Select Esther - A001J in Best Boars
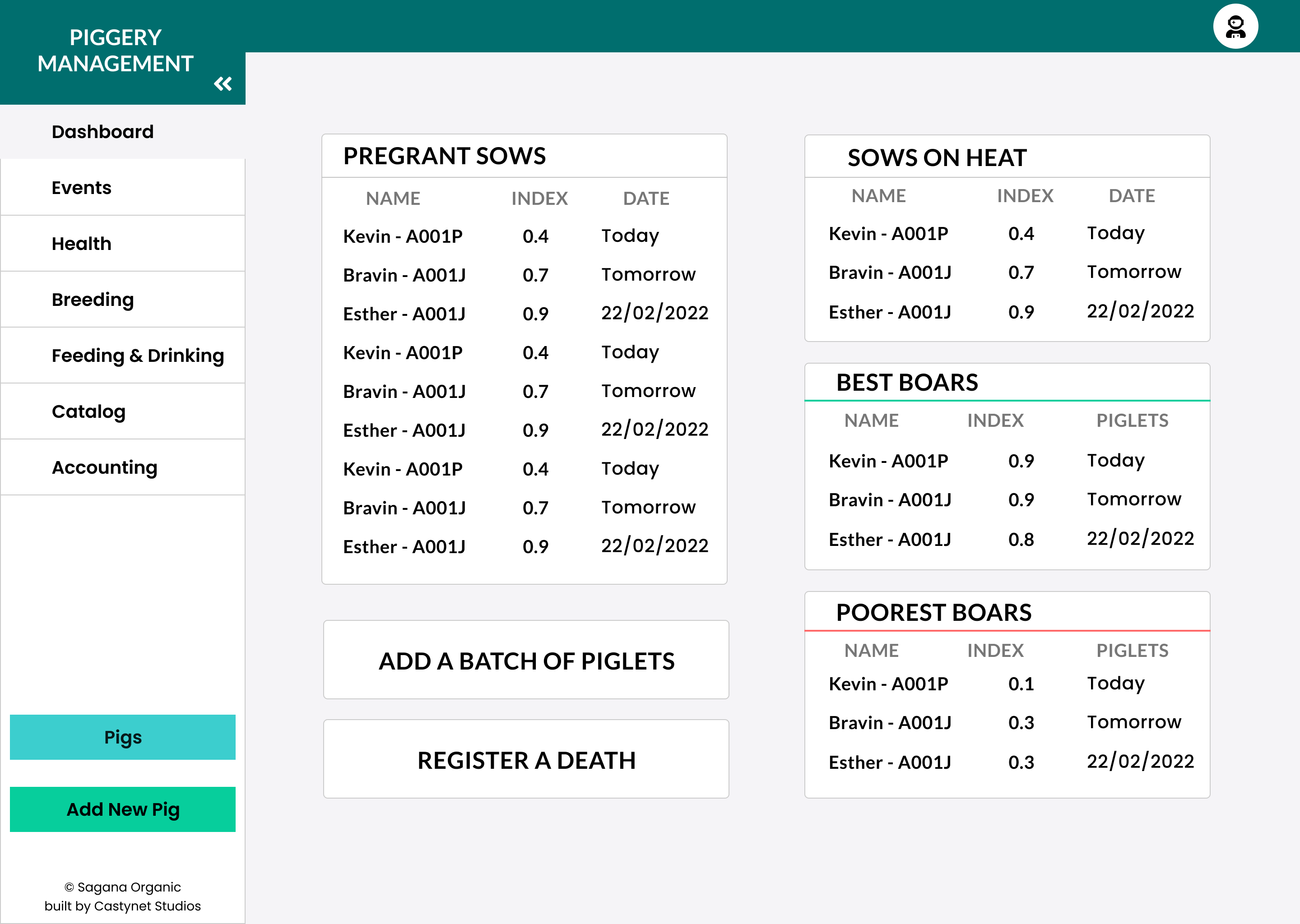Image resolution: width=1300 pixels, height=924 pixels. 890,540
